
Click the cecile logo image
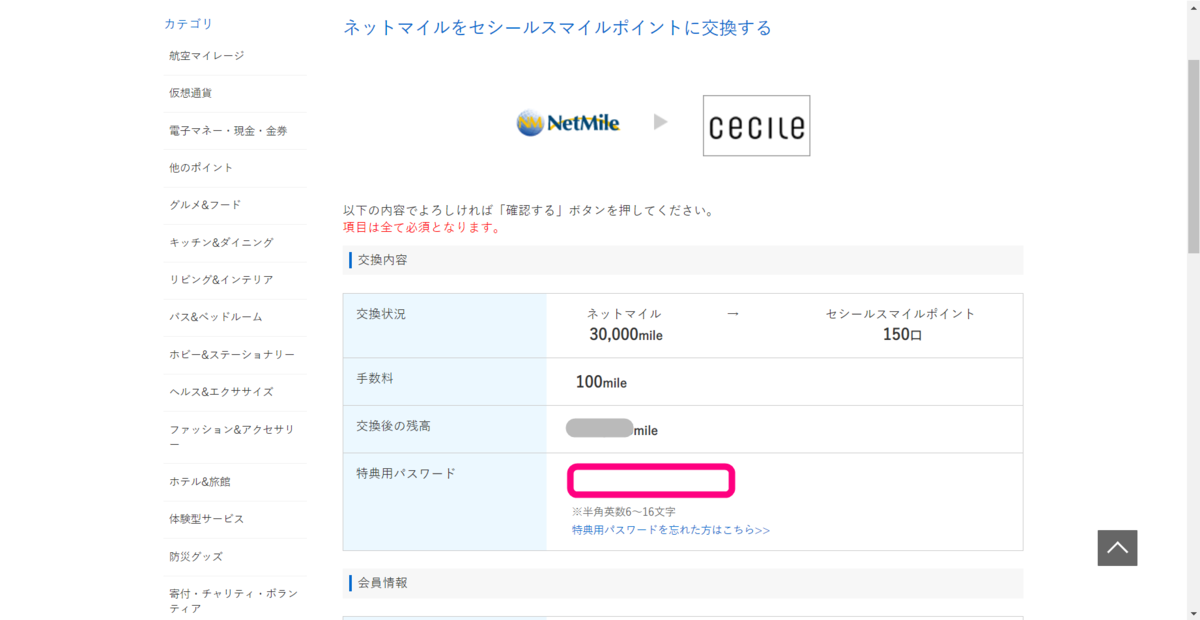click(x=757, y=126)
